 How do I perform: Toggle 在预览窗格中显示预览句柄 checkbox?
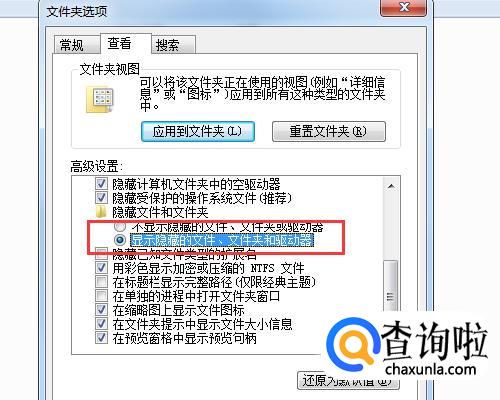tap(101, 338)
